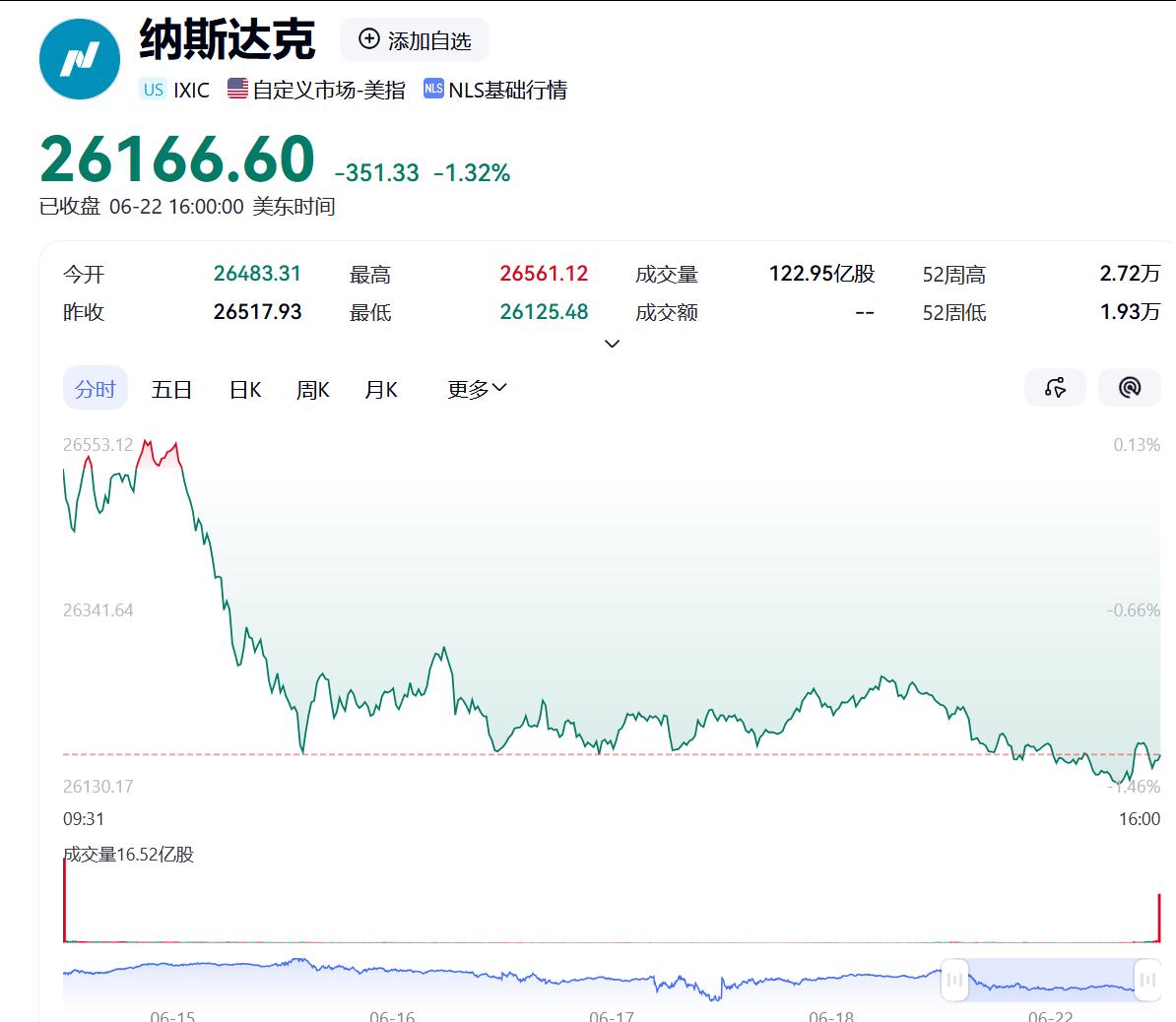Viewport: 1176px width, 1022px height.
Task: Click the 52周高 value 2.72万
Action: [x=1131, y=274]
